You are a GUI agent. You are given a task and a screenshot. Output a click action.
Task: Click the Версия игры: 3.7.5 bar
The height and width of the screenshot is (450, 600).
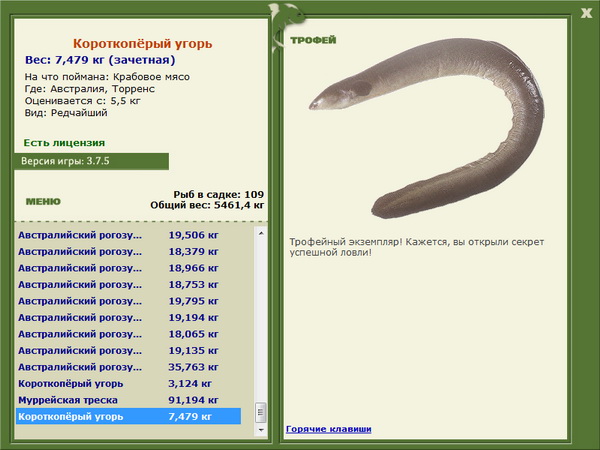coord(91,161)
